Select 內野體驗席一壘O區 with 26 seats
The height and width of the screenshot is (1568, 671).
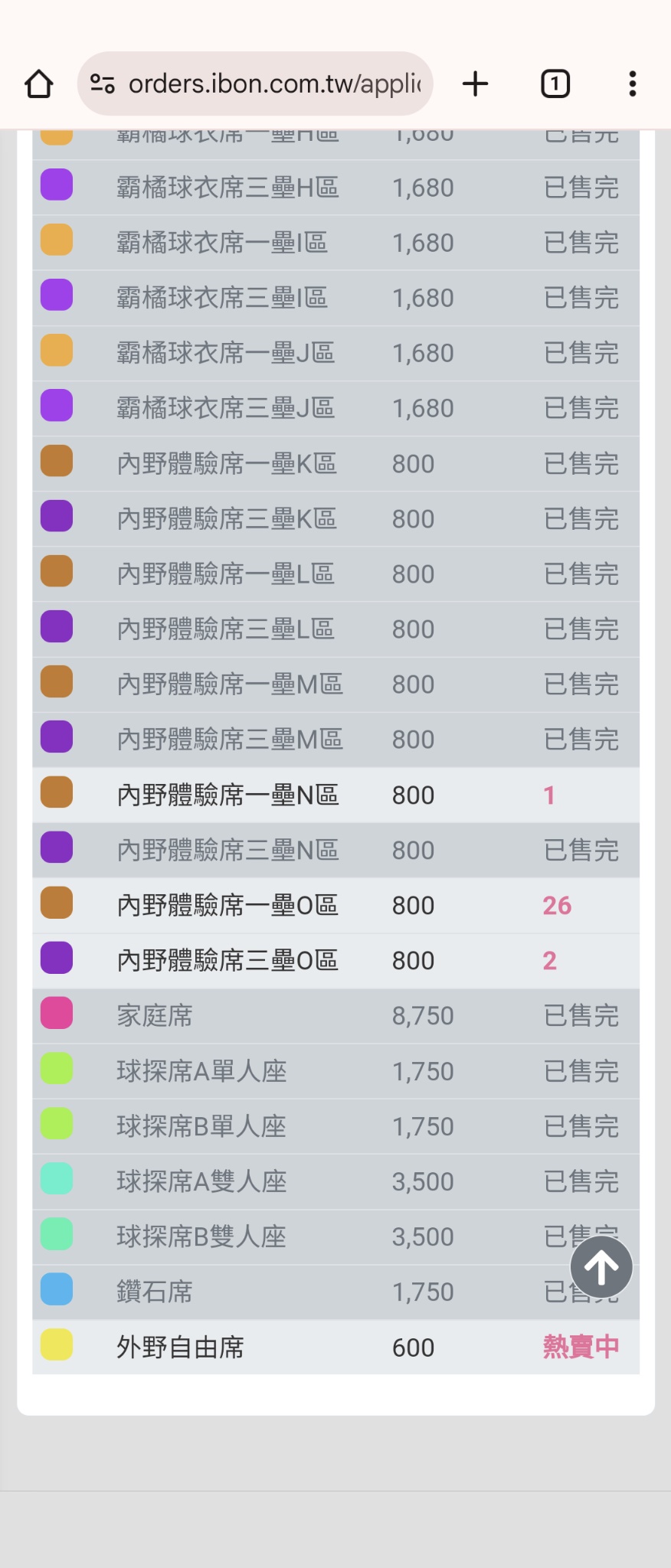point(335,906)
